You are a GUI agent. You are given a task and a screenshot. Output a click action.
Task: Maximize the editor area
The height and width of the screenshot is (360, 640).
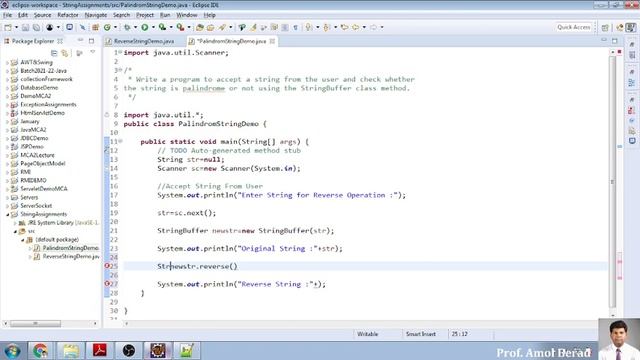click(x=615, y=41)
